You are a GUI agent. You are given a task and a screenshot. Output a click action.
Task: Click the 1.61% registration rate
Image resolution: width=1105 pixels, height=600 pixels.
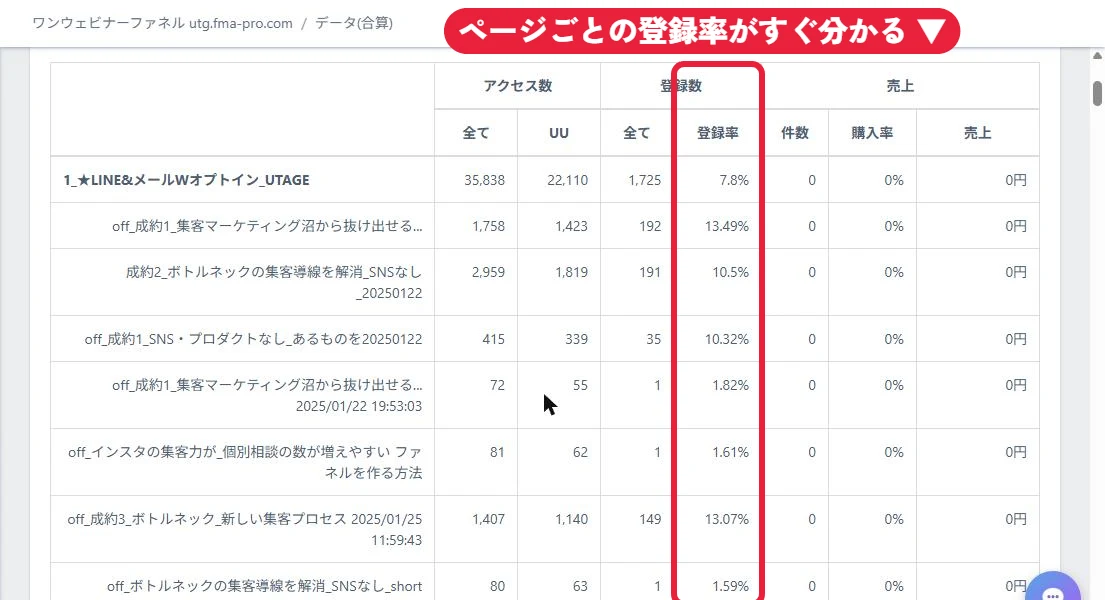click(x=730, y=452)
